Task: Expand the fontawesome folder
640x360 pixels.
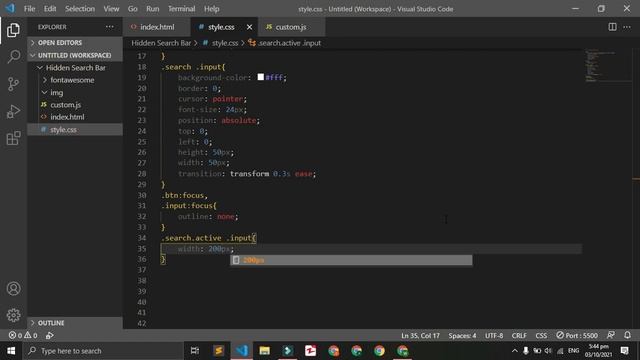Action: click(75, 80)
